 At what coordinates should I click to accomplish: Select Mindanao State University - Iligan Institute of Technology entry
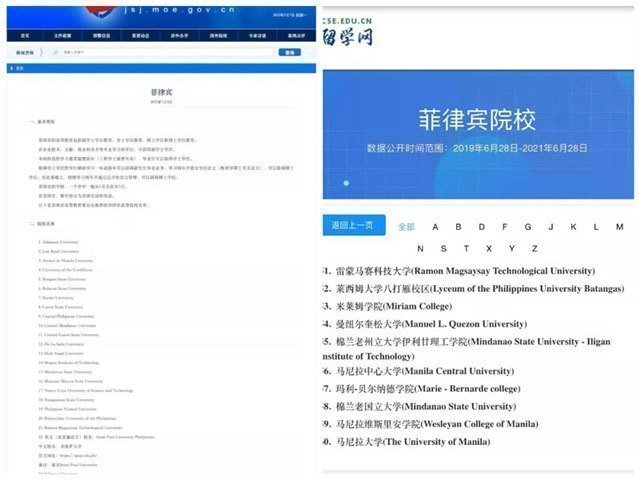pyautogui.click(x=467, y=349)
